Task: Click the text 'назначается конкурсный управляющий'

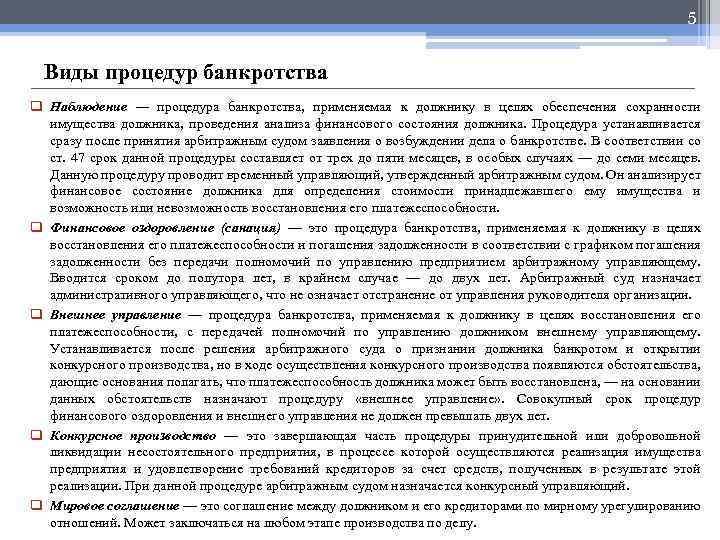Action: pyautogui.click(x=509, y=486)
